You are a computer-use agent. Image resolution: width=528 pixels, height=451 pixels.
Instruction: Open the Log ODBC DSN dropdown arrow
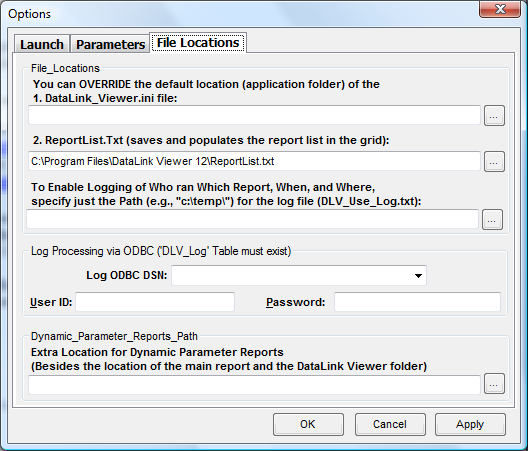418,276
